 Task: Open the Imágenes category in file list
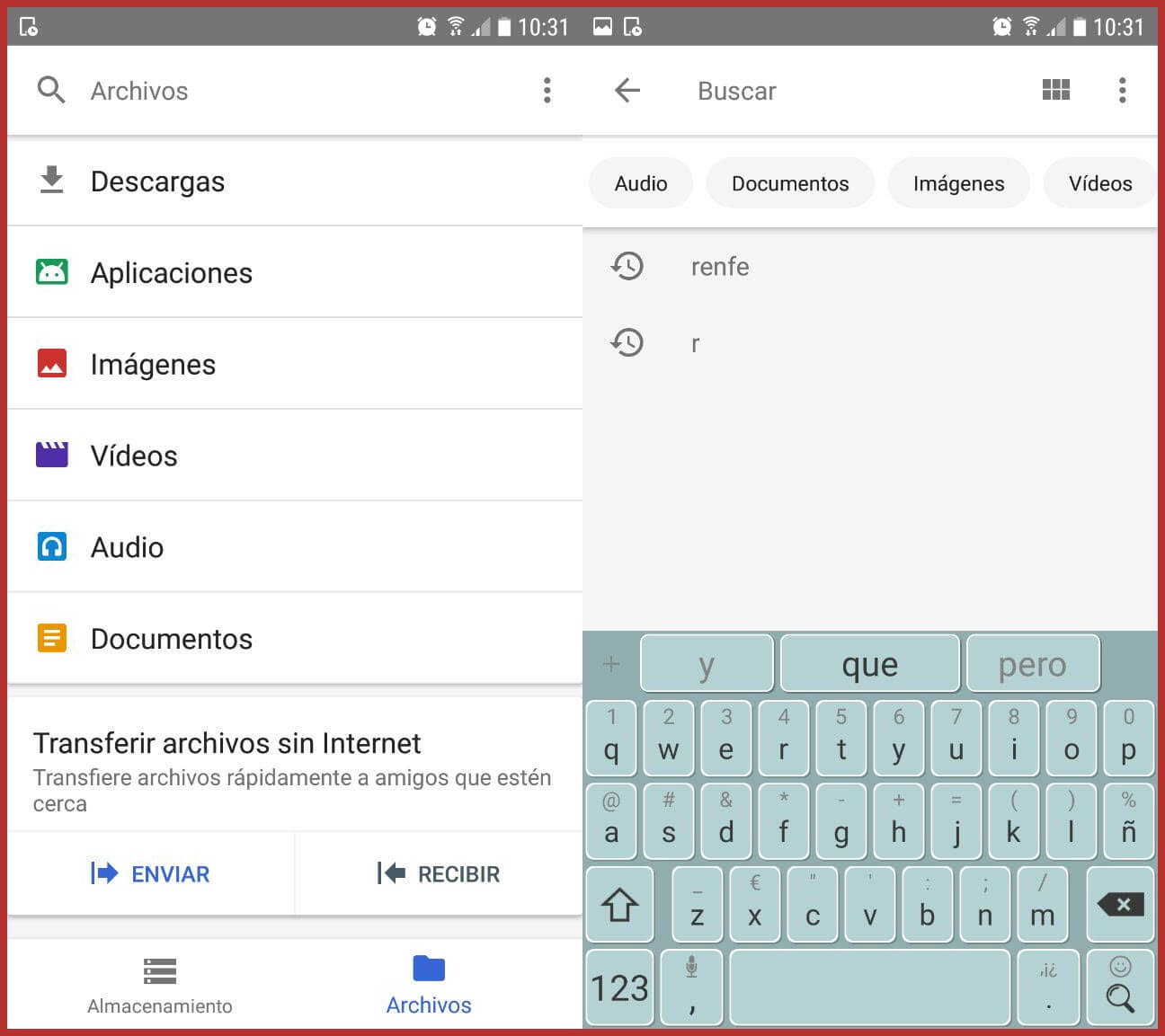click(x=153, y=365)
